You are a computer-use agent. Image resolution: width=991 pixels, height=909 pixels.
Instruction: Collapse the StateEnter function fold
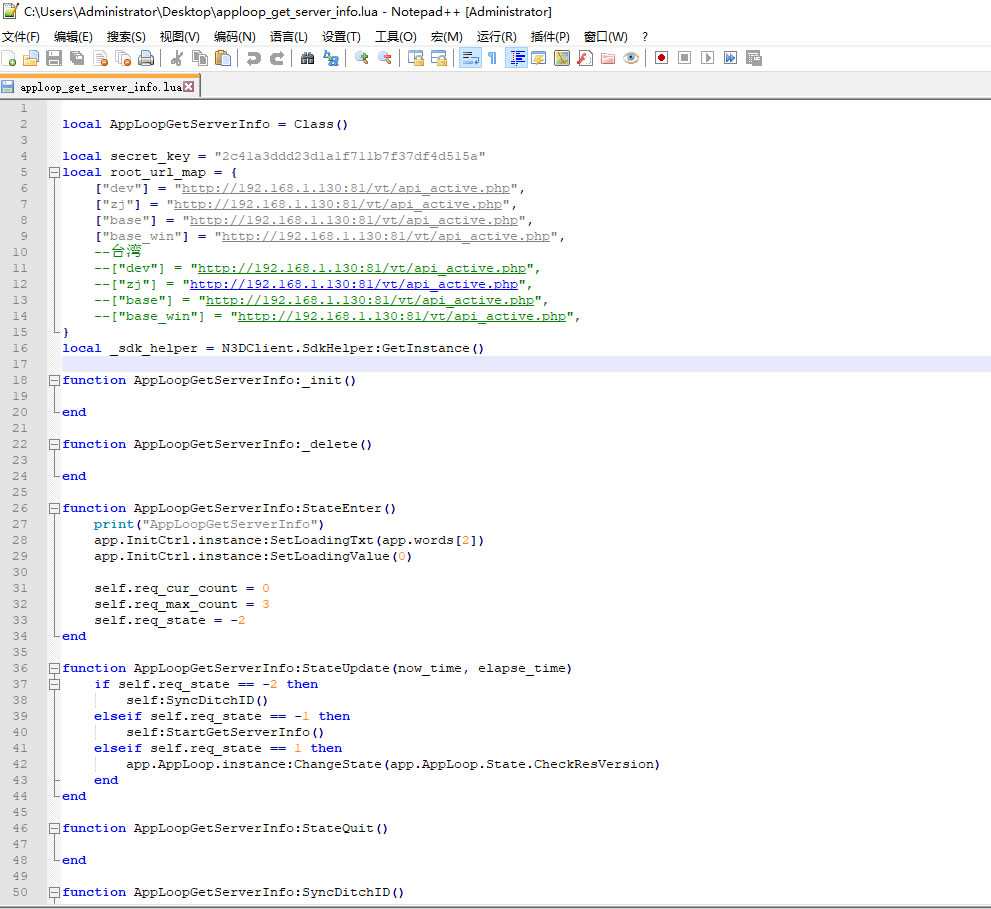point(53,508)
